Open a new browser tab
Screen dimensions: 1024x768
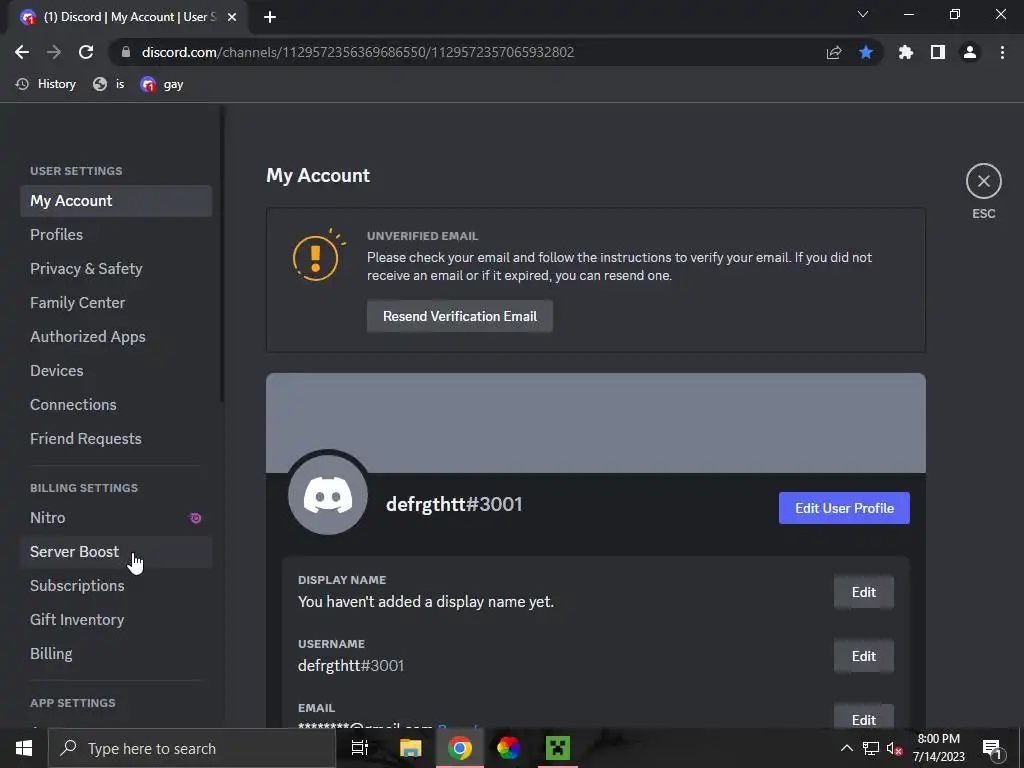tap(270, 17)
